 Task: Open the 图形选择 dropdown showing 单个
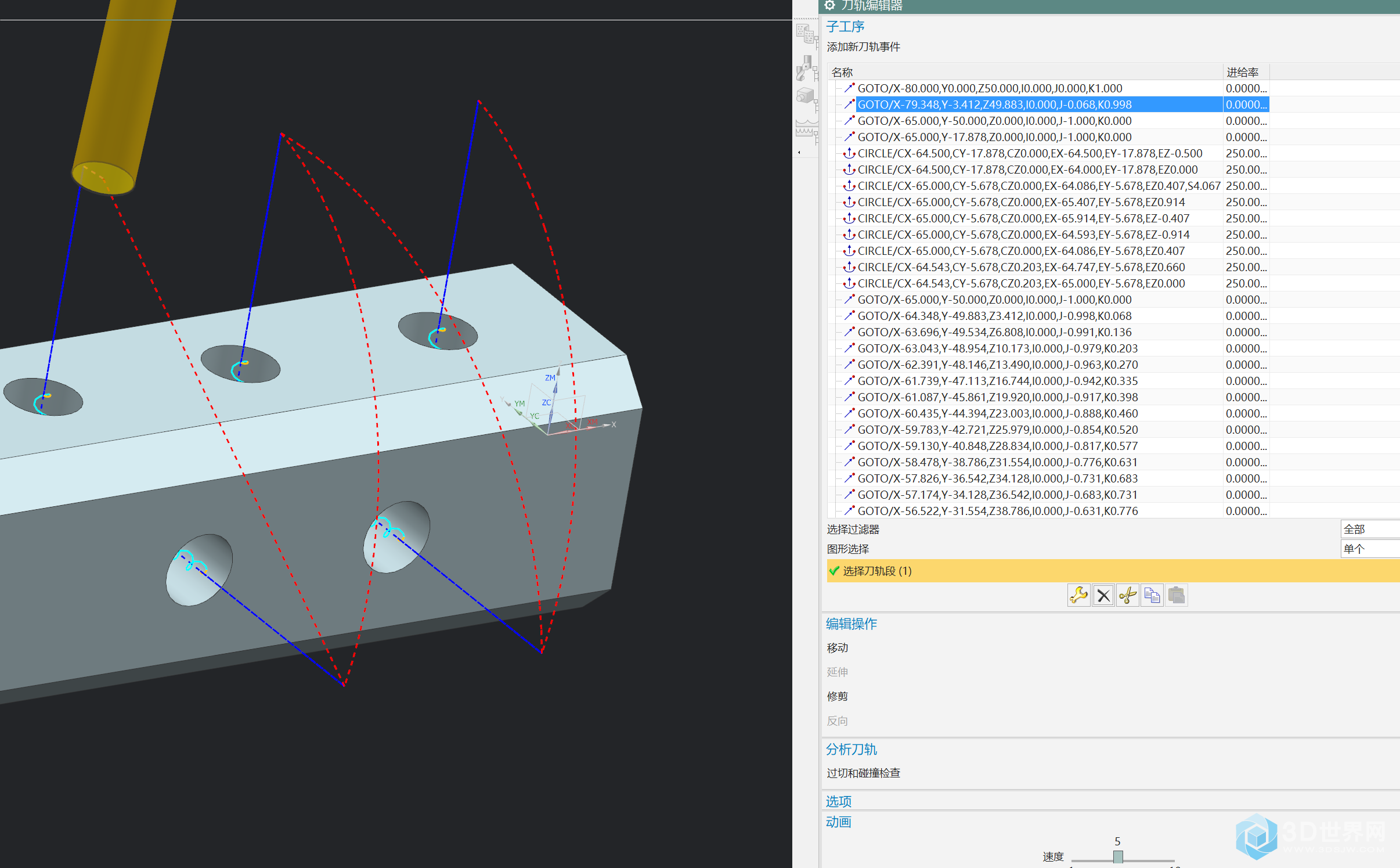(1370, 549)
